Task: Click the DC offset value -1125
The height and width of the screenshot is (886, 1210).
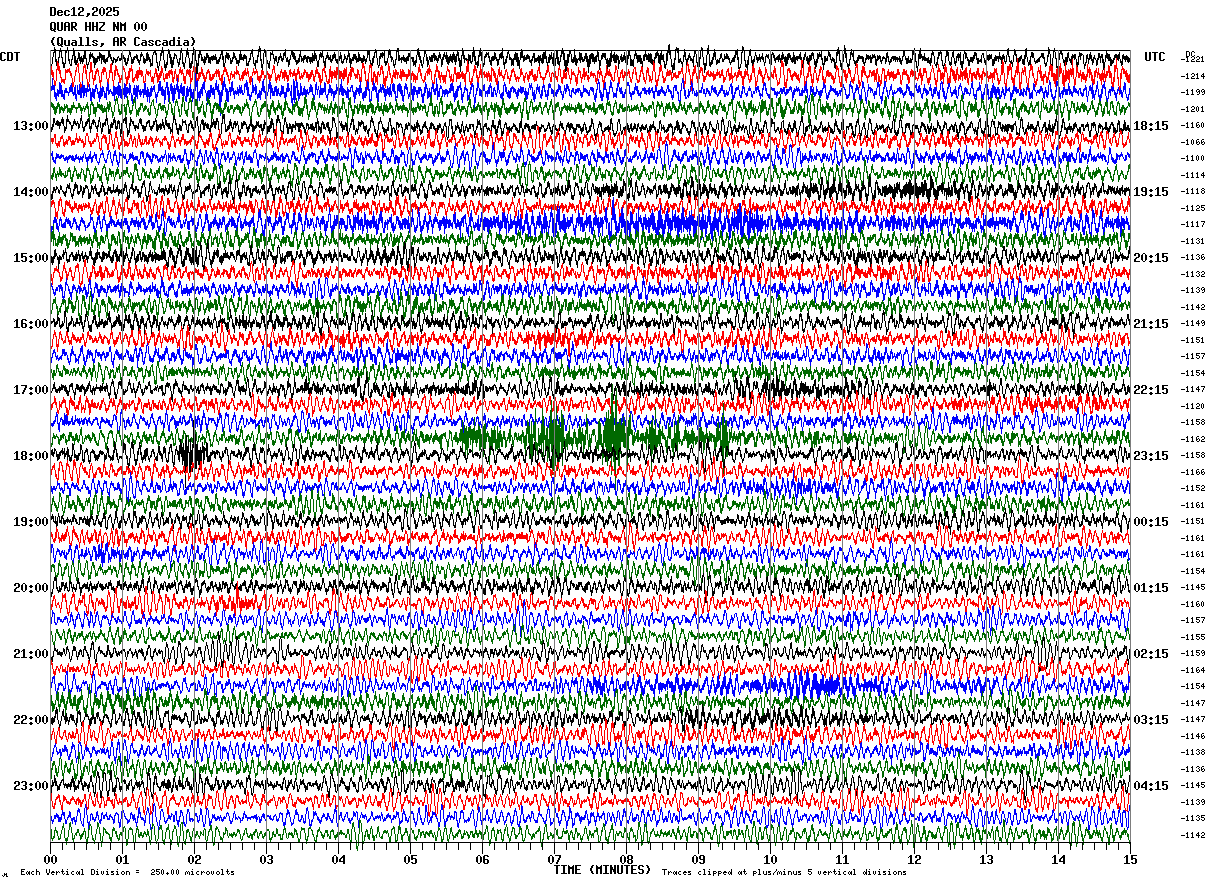Action: click(1193, 208)
